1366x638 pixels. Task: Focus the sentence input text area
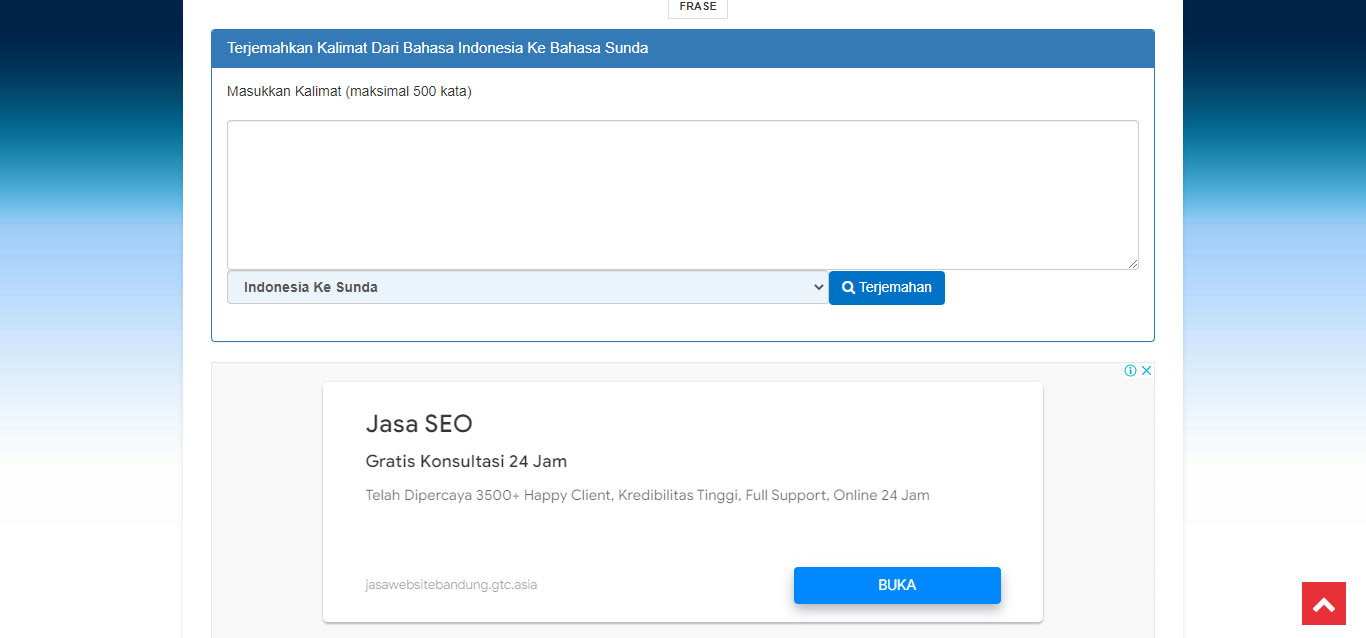tap(682, 195)
